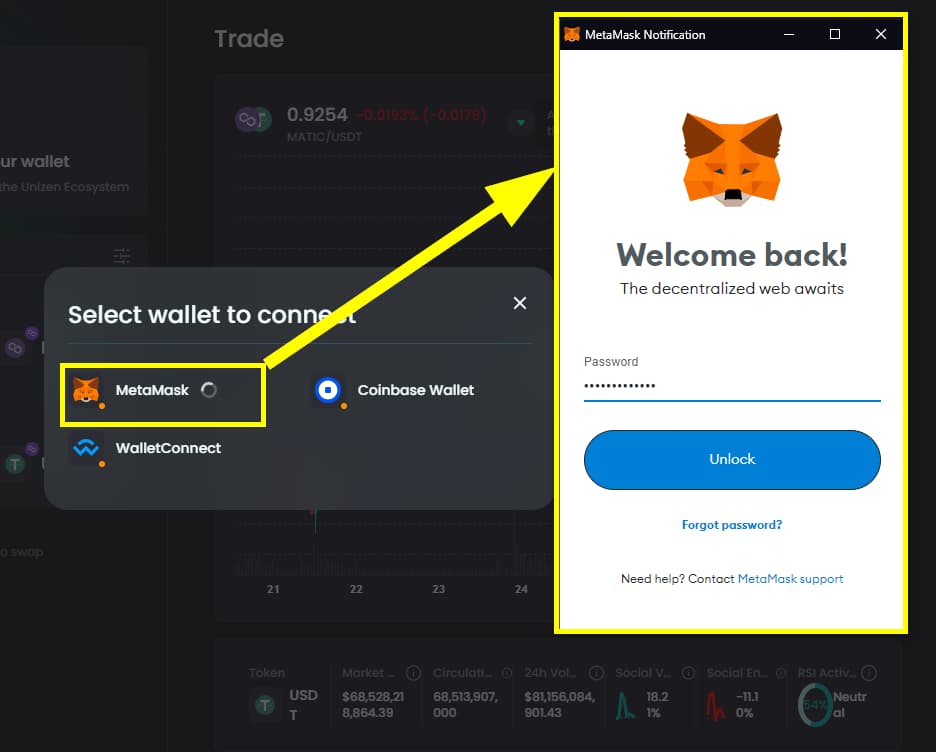Click the info icon beside 24h Volume
Screen dimensions: 936x752
point(597,673)
